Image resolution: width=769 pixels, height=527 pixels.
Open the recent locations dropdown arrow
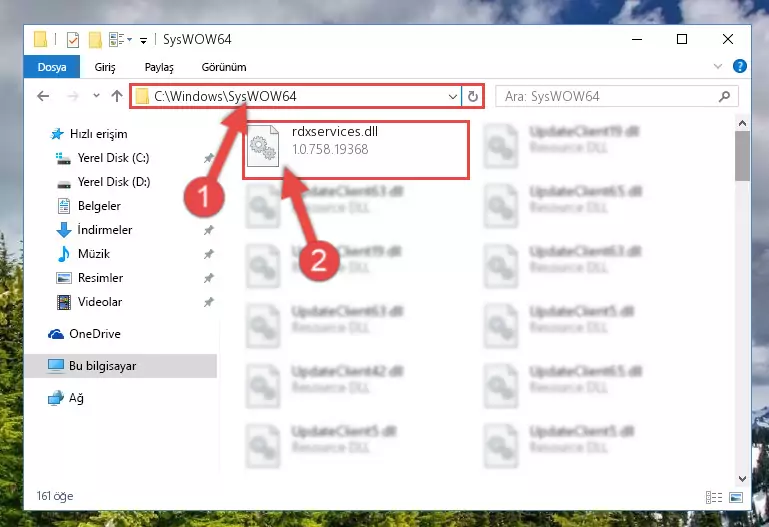[96, 96]
